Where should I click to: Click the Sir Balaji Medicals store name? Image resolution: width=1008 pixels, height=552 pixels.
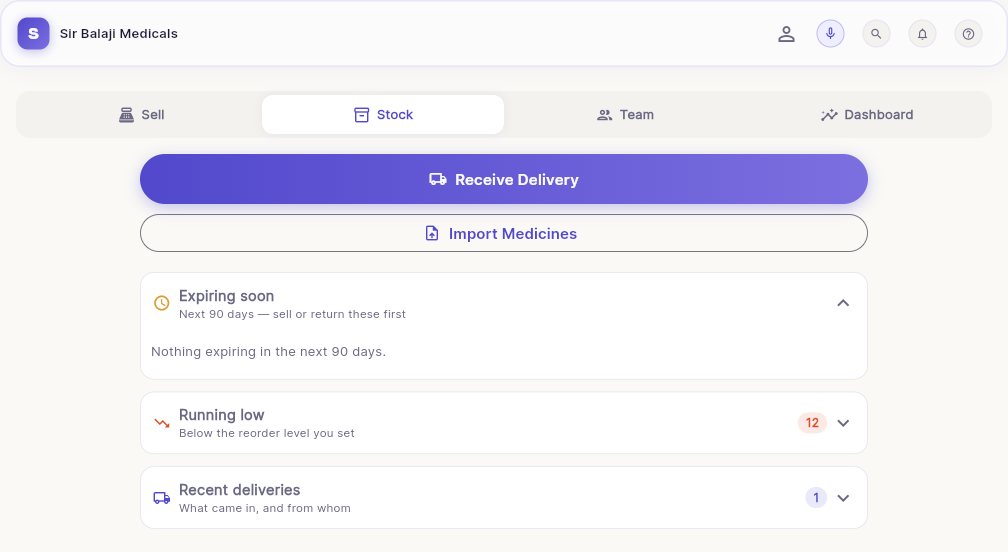tap(119, 33)
